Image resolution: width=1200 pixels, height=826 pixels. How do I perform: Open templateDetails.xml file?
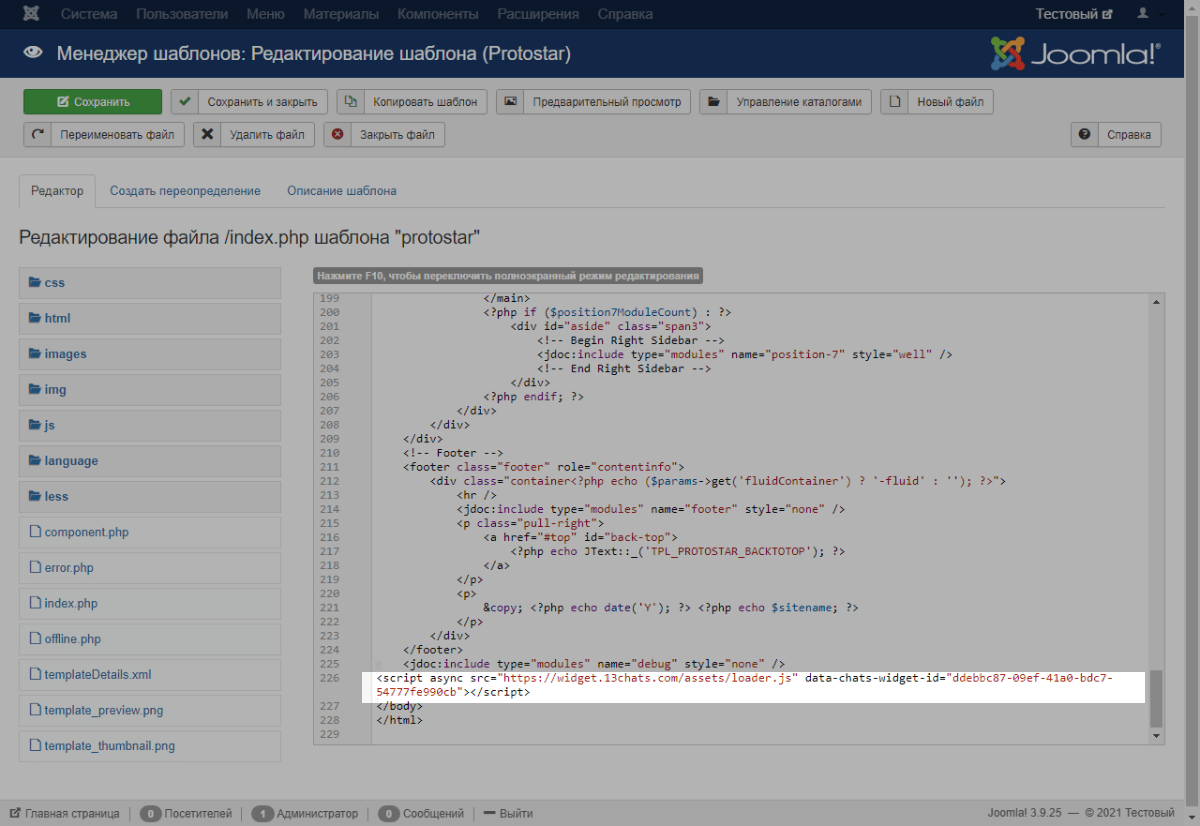[150, 675]
